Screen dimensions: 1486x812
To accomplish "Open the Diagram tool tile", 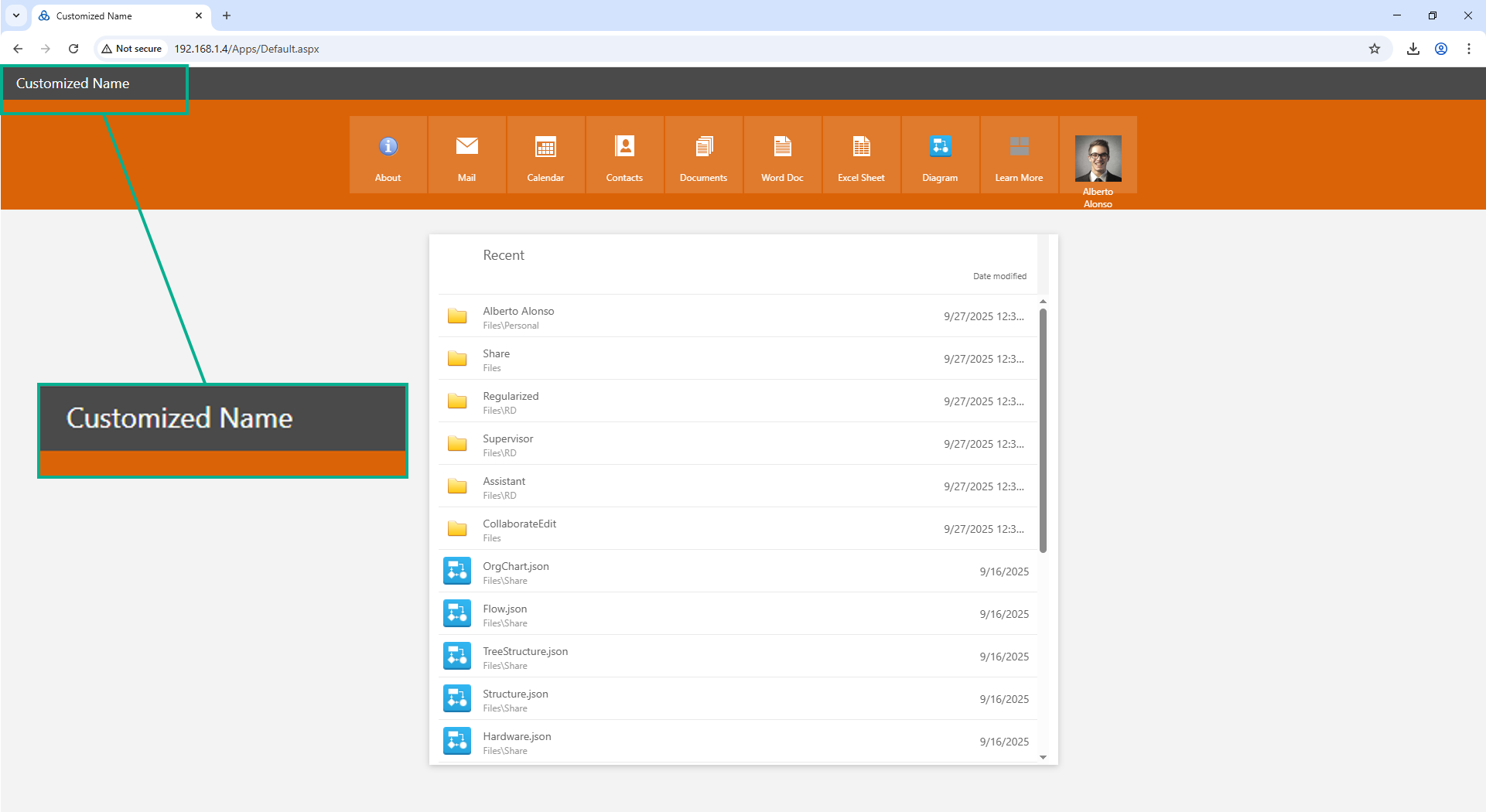I will pos(940,147).
